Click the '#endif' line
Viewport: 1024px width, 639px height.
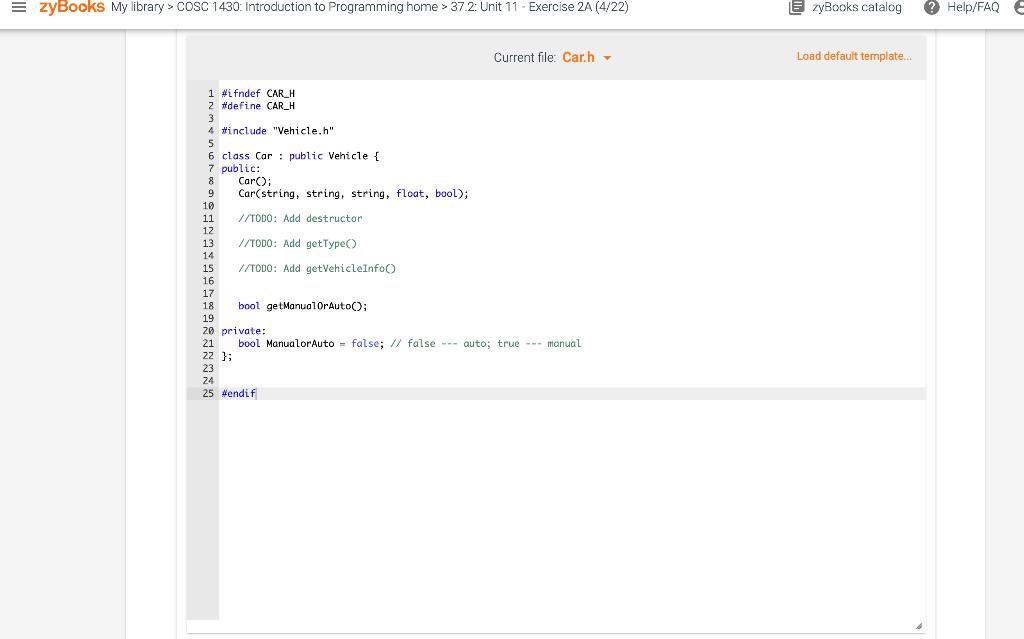pos(238,393)
